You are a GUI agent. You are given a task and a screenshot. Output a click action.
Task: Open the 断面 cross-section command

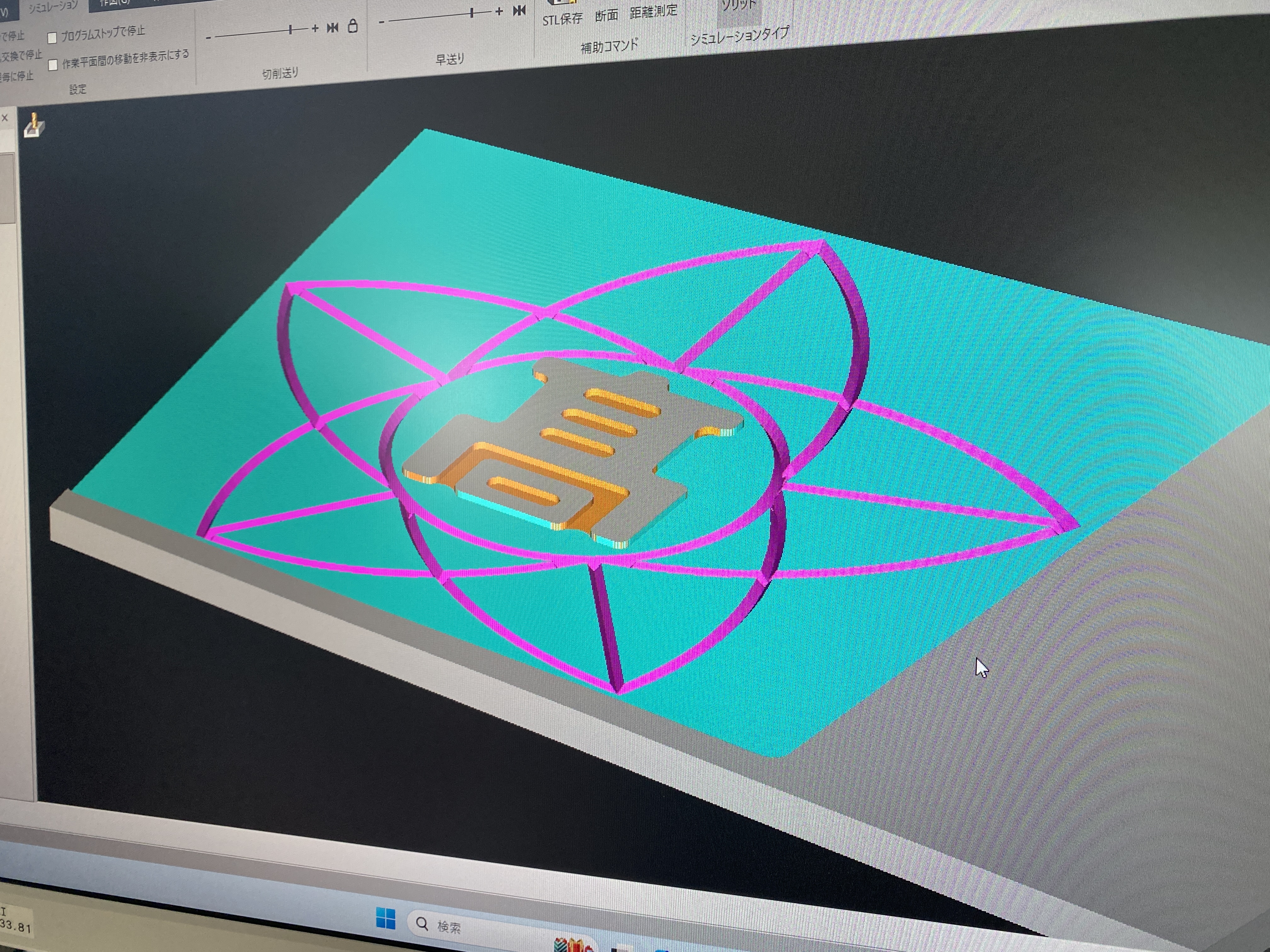tap(606, 15)
